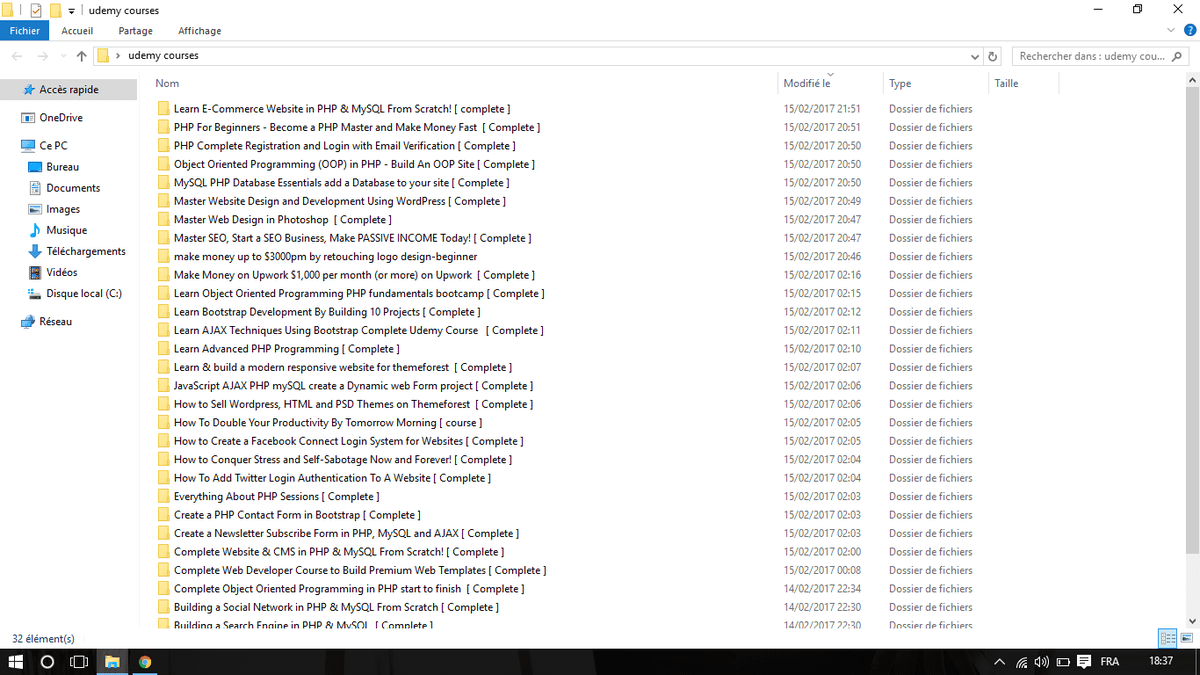This screenshot has height=675, width=1200.
Task: Open the action center notifications icon
Action: click(x=1082, y=662)
